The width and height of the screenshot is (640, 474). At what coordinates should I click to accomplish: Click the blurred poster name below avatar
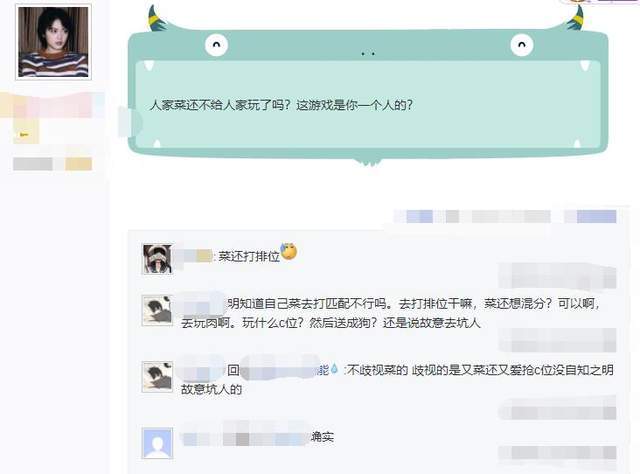pos(52,105)
